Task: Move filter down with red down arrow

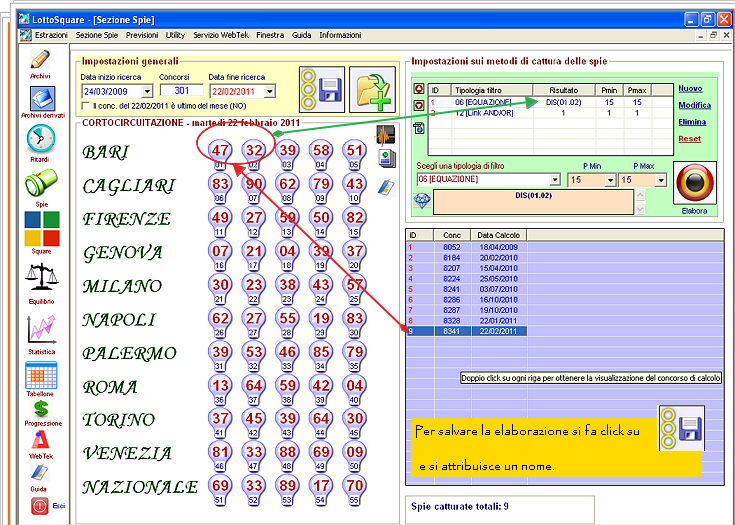Action: tap(419, 105)
